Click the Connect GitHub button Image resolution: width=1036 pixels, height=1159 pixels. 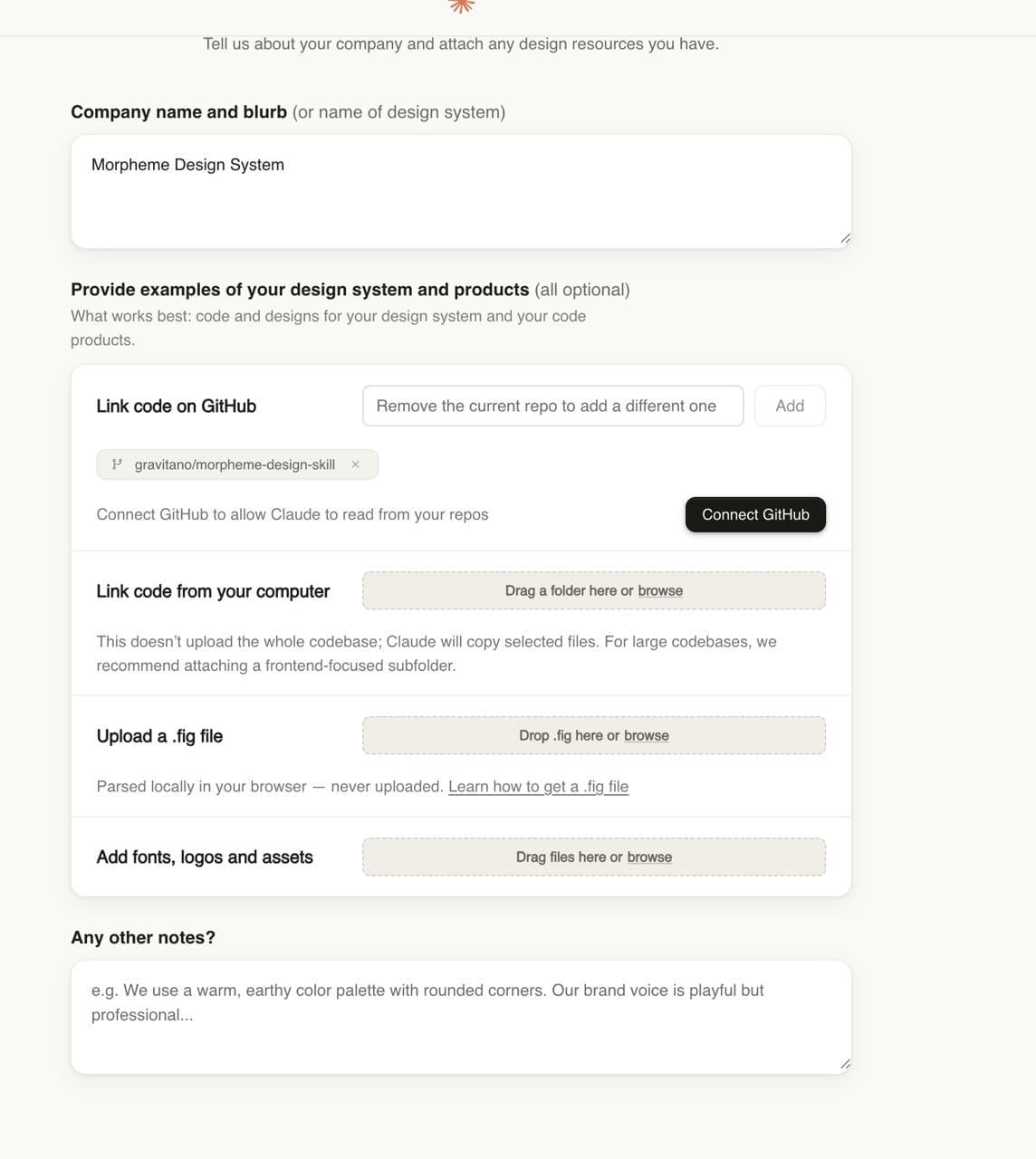(755, 514)
